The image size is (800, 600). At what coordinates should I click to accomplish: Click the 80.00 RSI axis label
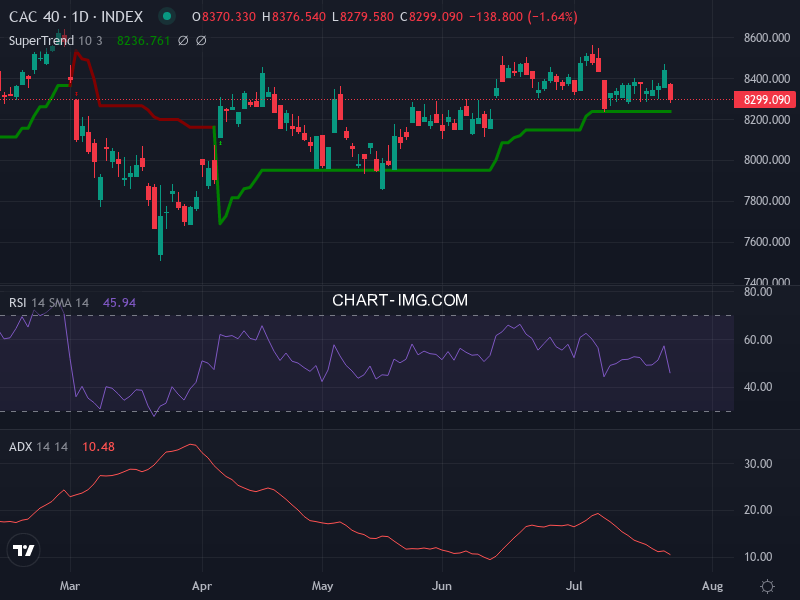click(758, 292)
